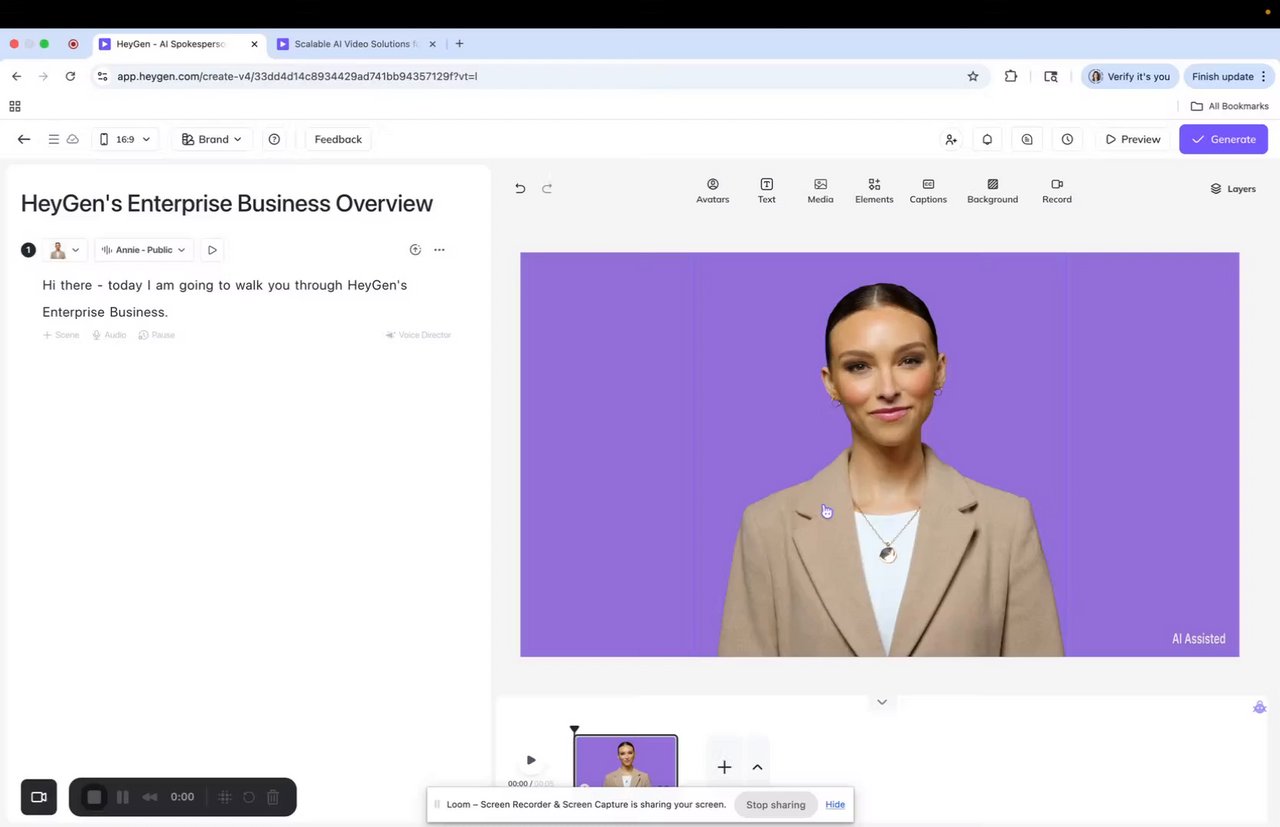Click Verify it's you profile chip
Screen dimensions: 1280x827
coord(1129,76)
